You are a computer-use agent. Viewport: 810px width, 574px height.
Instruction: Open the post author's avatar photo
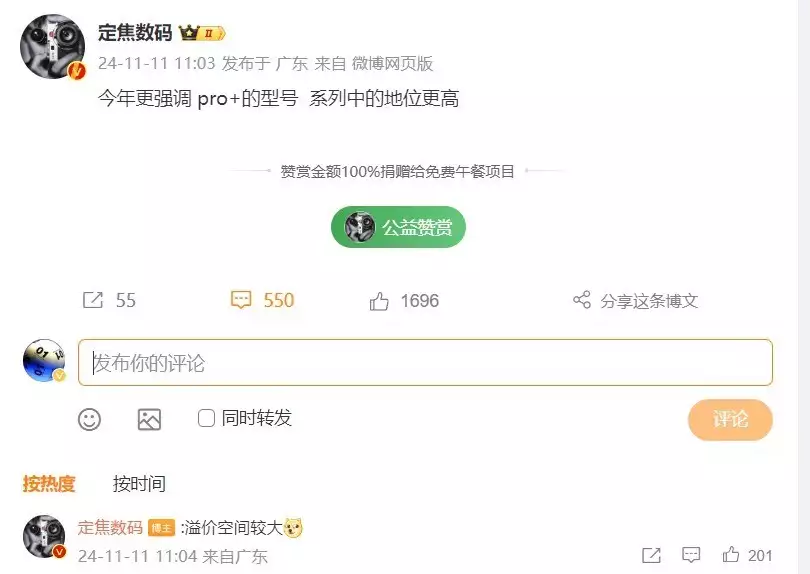point(52,46)
